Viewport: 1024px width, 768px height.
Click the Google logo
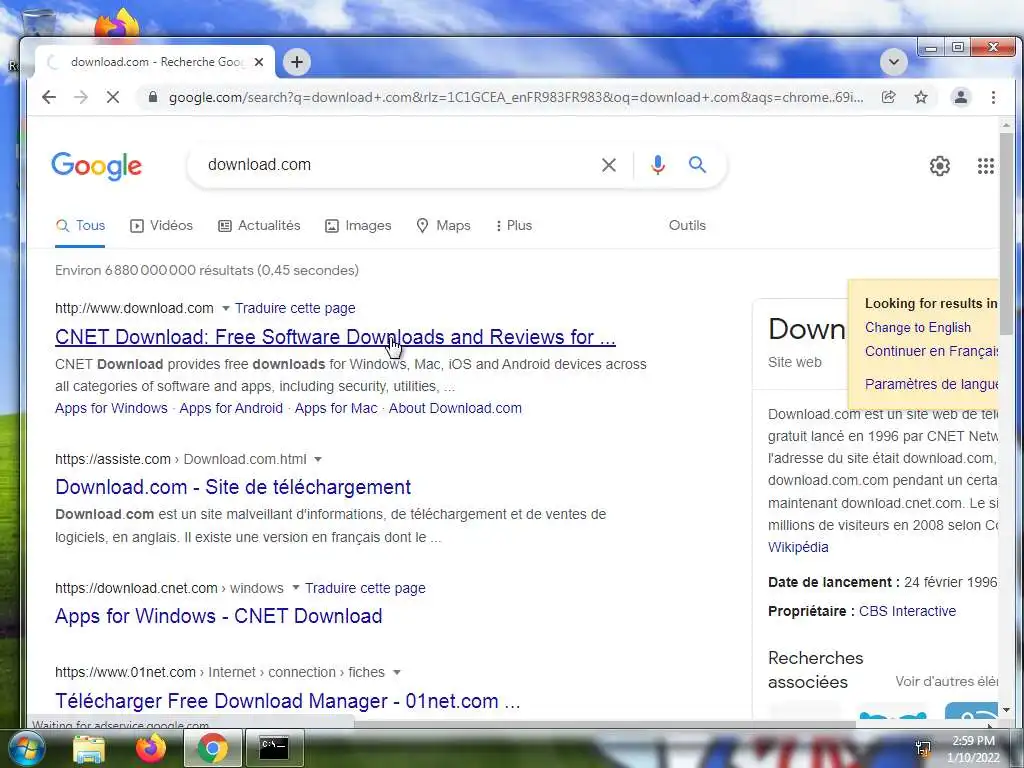point(96,166)
